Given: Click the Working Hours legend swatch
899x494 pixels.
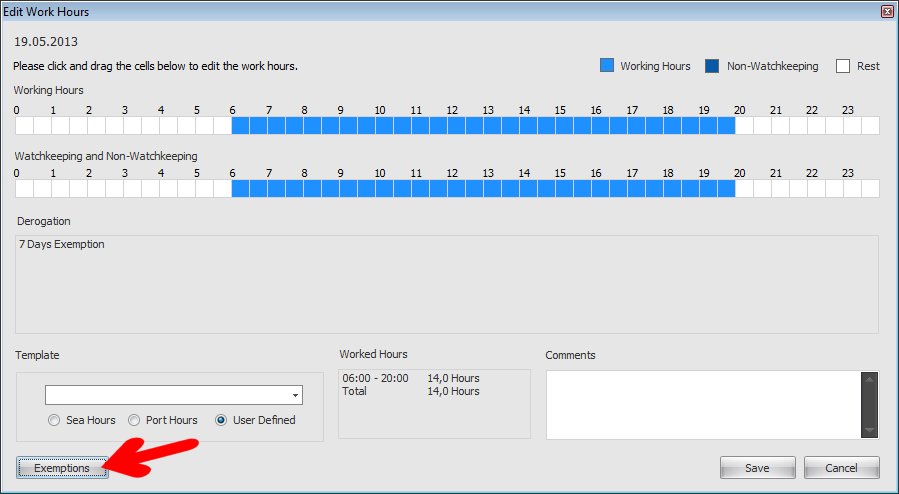Looking at the screenshot, I should pyautogui.click(x=607, y=65).
